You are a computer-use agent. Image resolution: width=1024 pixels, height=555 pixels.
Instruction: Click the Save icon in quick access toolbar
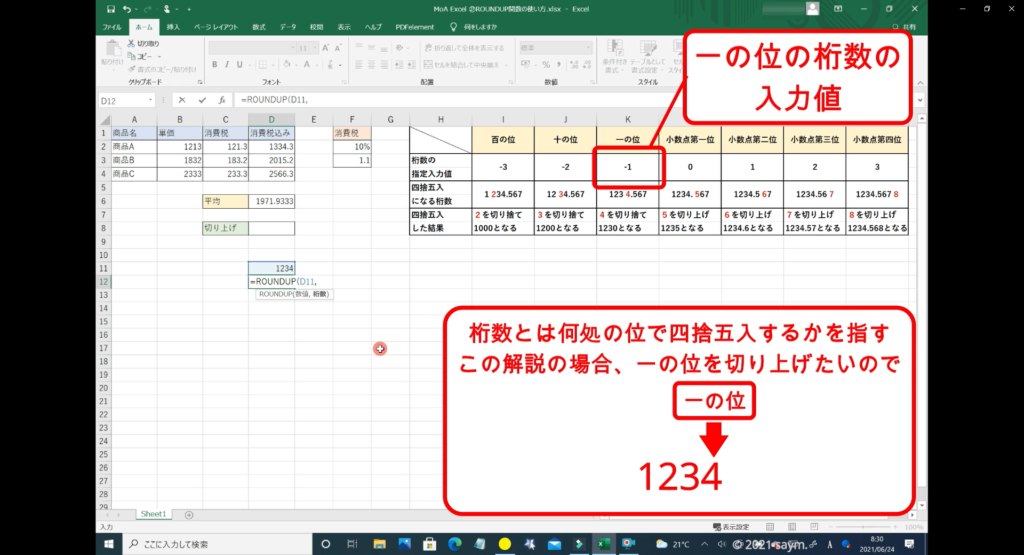(110, 9)
